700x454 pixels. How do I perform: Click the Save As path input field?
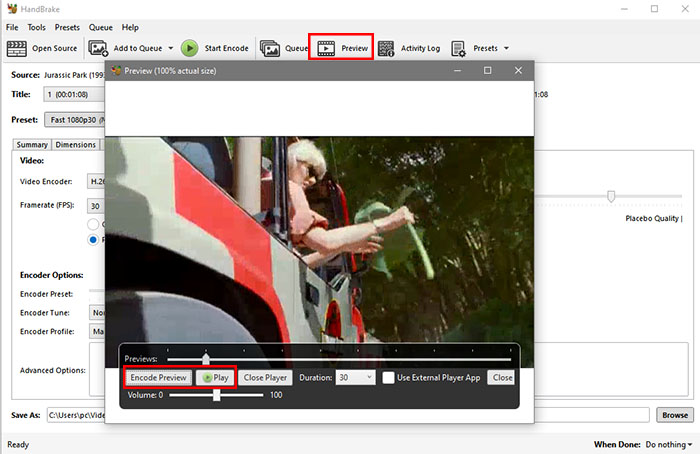(x=348, y=415)
